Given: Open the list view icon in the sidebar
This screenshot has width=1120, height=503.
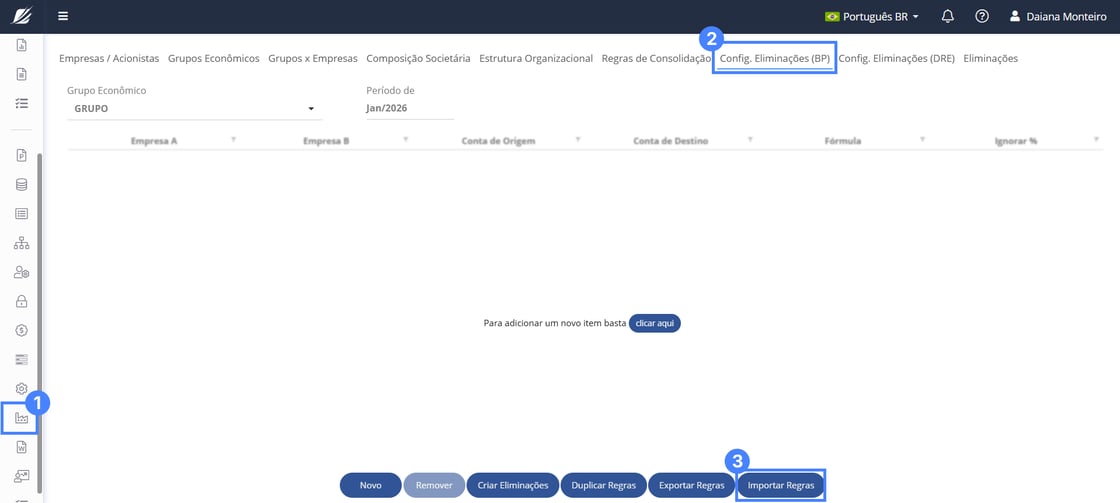Looking at the screenshot, I should 21,214.
